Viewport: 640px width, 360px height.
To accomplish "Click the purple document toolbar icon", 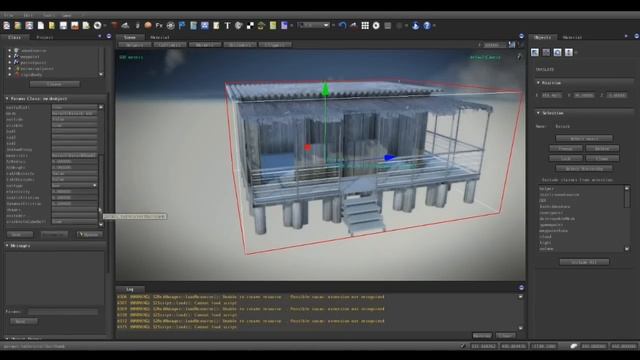I will pos(284,25).
